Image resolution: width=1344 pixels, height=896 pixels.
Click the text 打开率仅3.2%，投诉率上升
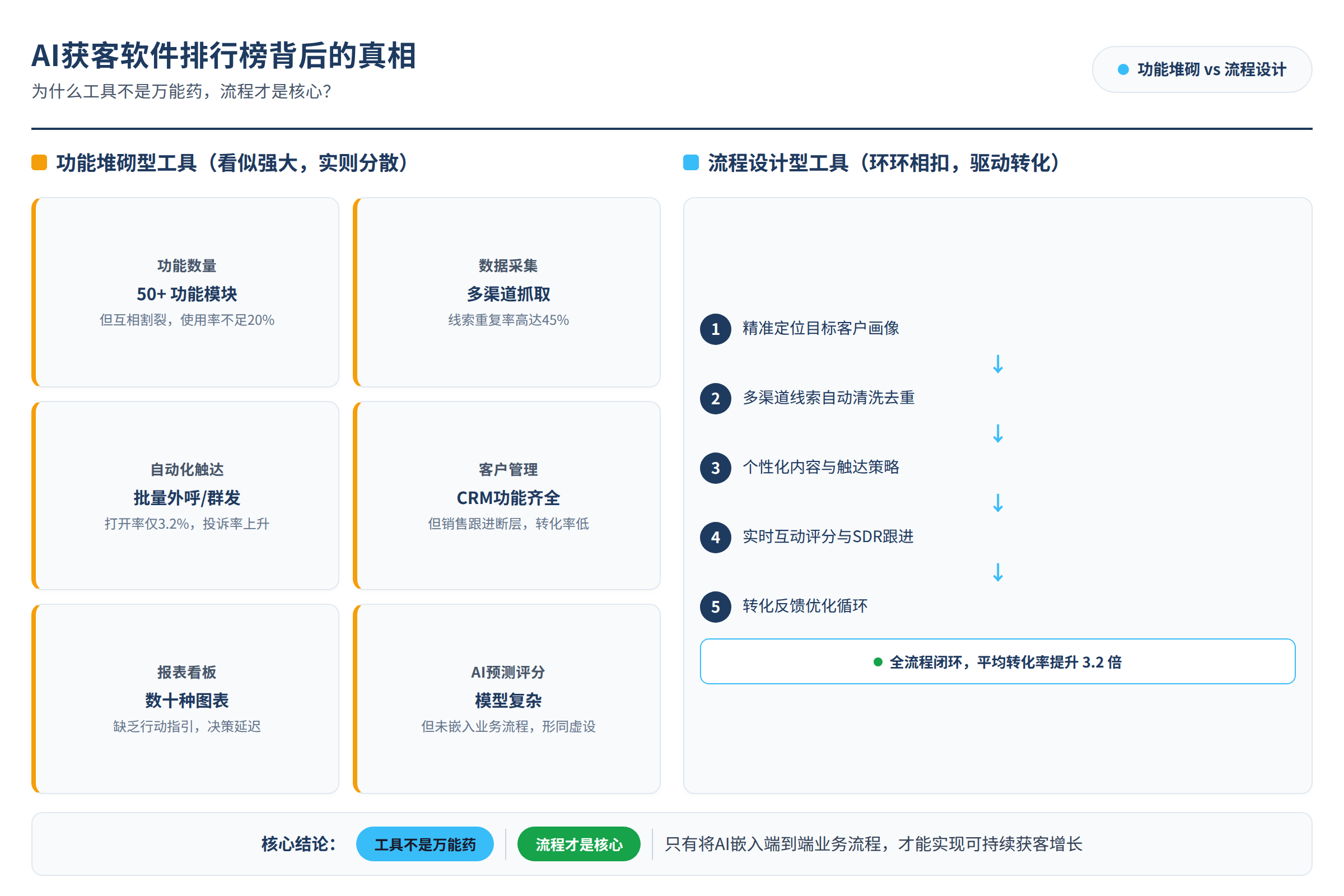(187, 524)
